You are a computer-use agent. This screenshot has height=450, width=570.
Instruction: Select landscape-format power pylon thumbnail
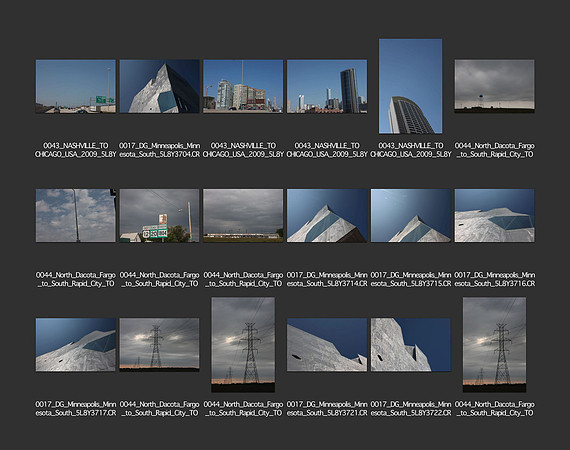[160, 345]
